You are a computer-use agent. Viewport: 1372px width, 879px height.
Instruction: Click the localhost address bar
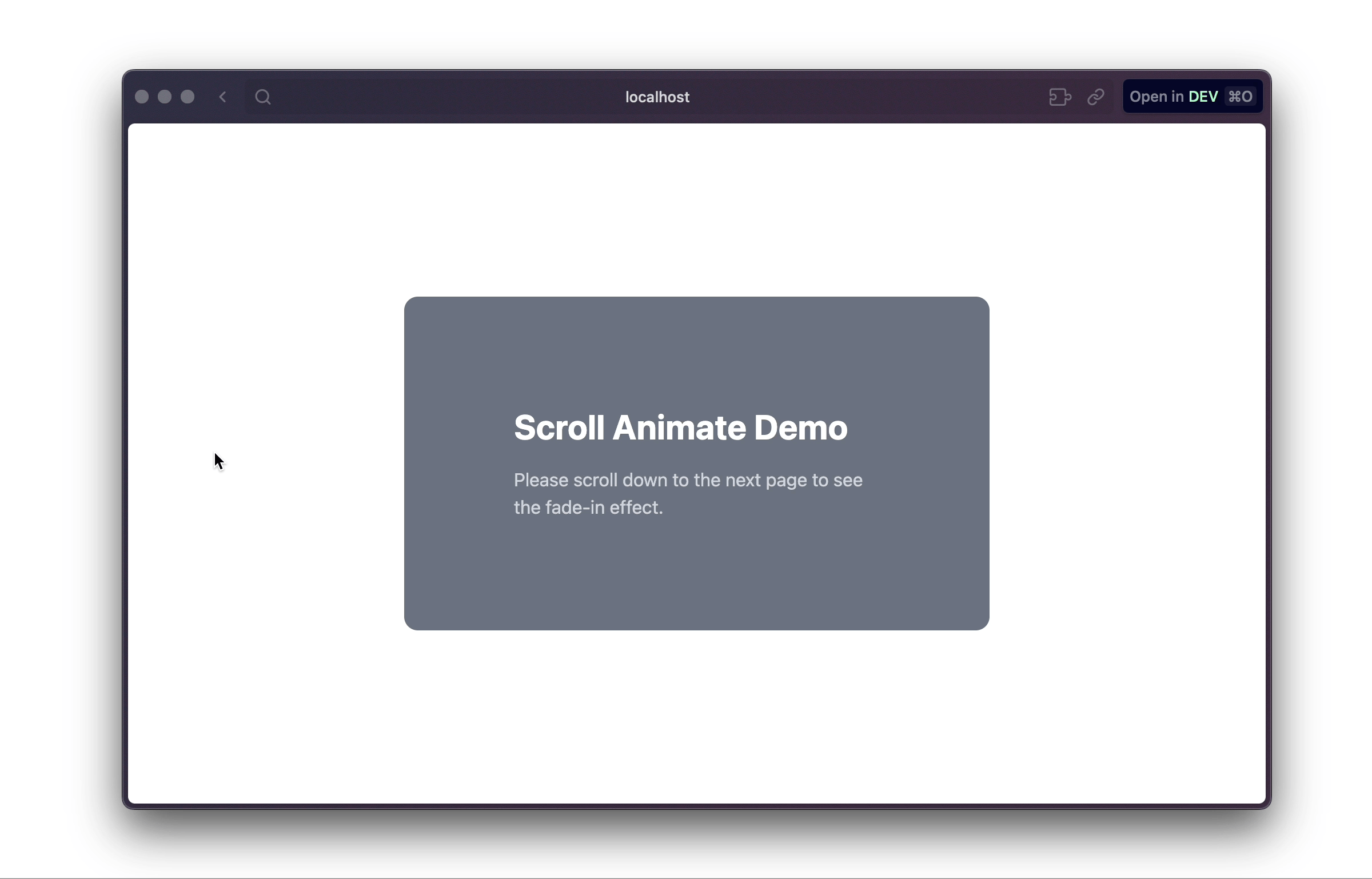point(657,97)
